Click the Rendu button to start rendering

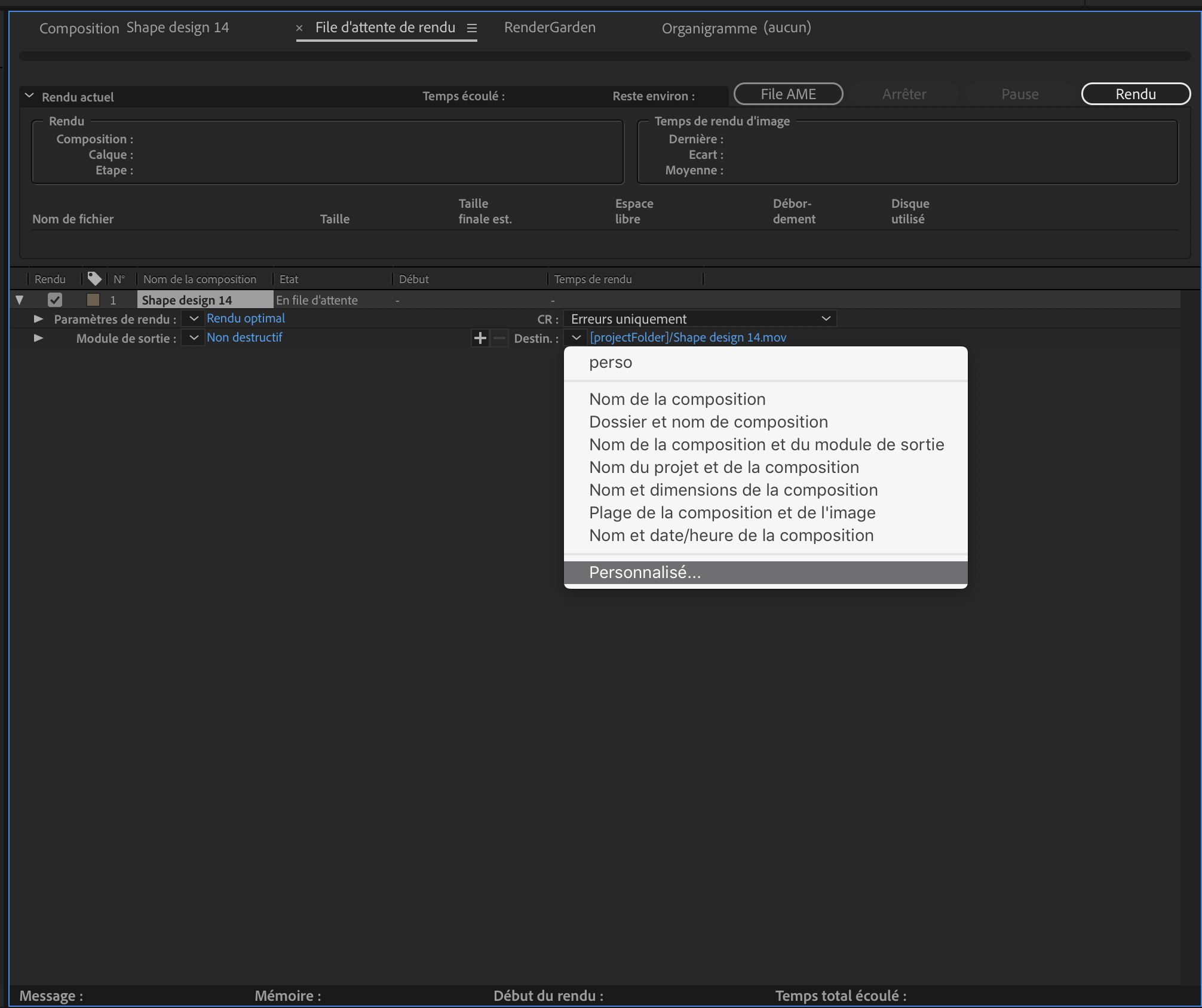1136,94
